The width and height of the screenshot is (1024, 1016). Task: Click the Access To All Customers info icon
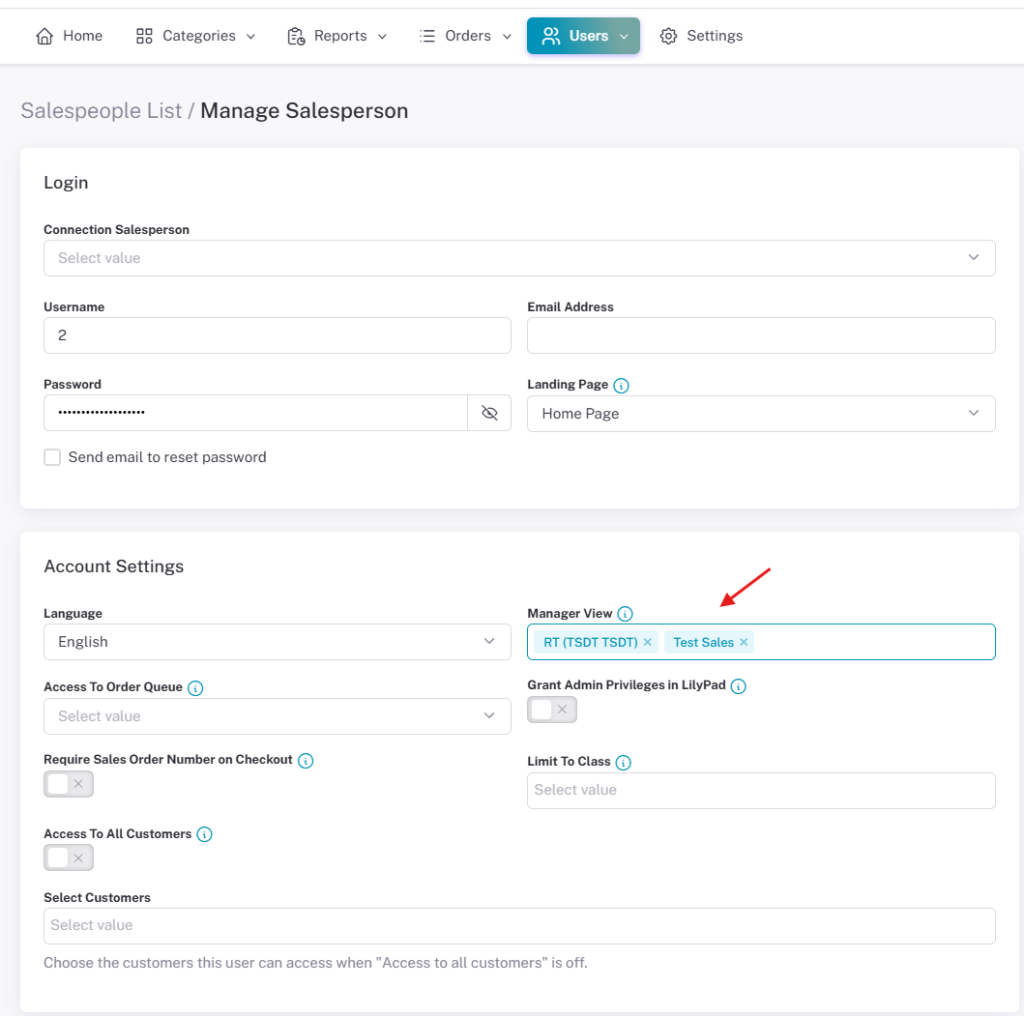point(204,834)
